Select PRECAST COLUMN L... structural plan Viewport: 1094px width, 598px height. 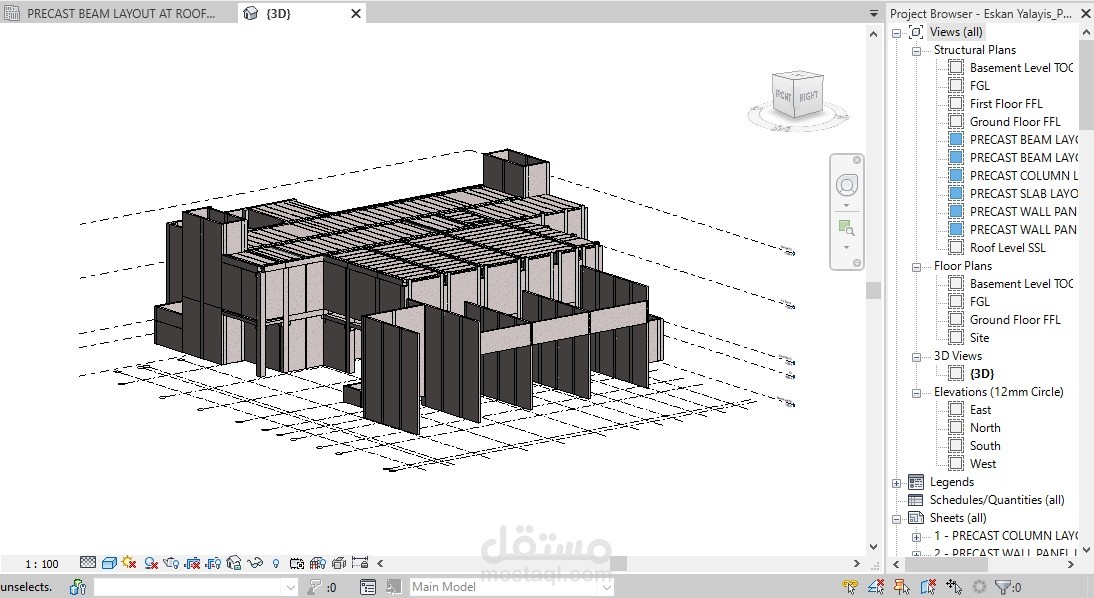pyautogui.click(x=1023, y=175)
